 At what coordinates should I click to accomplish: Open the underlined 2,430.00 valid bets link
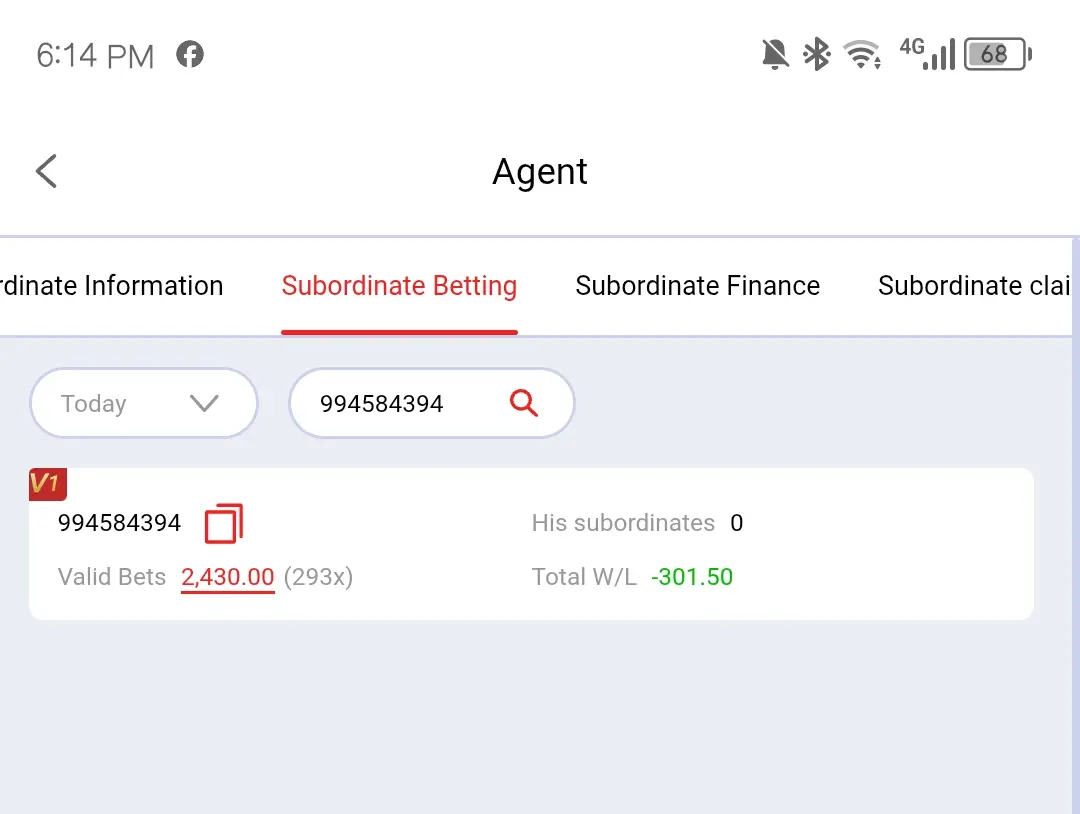[x=228, y=577]
